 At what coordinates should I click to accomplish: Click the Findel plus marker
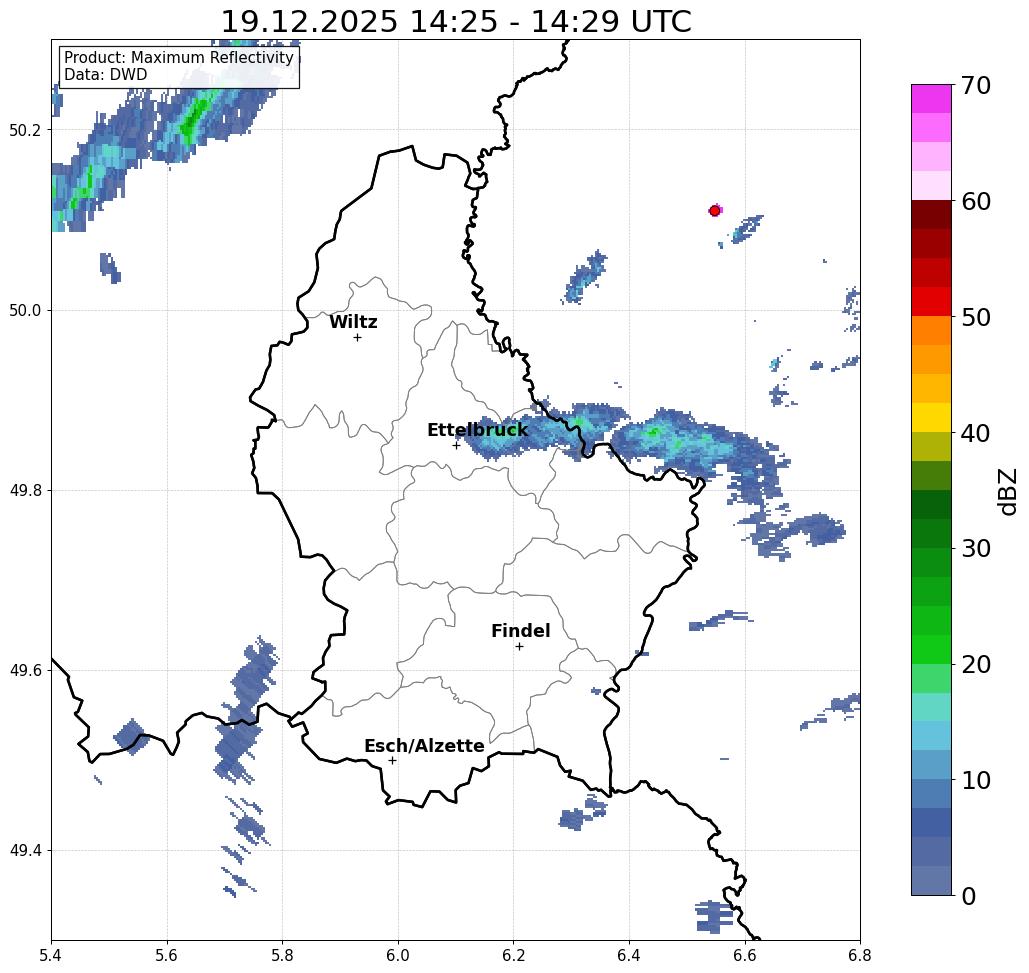[519, 647]
